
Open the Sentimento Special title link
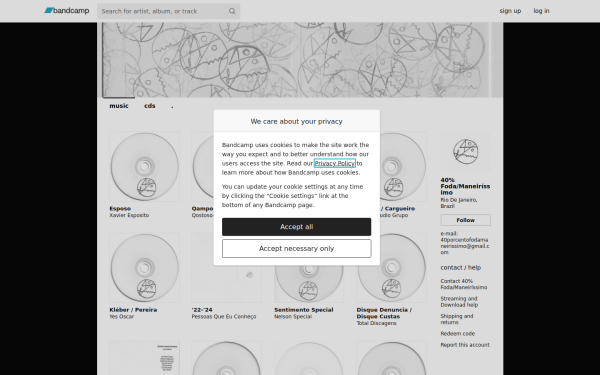pos(304,310)
